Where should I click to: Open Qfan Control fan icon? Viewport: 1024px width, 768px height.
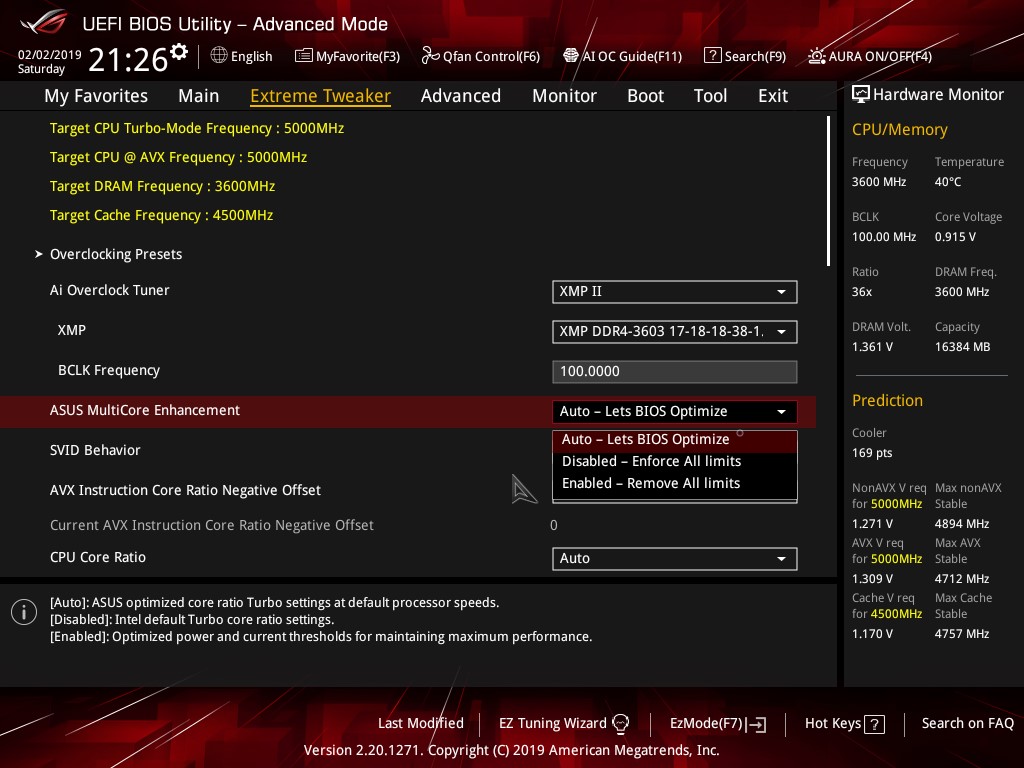click(430, 56)
